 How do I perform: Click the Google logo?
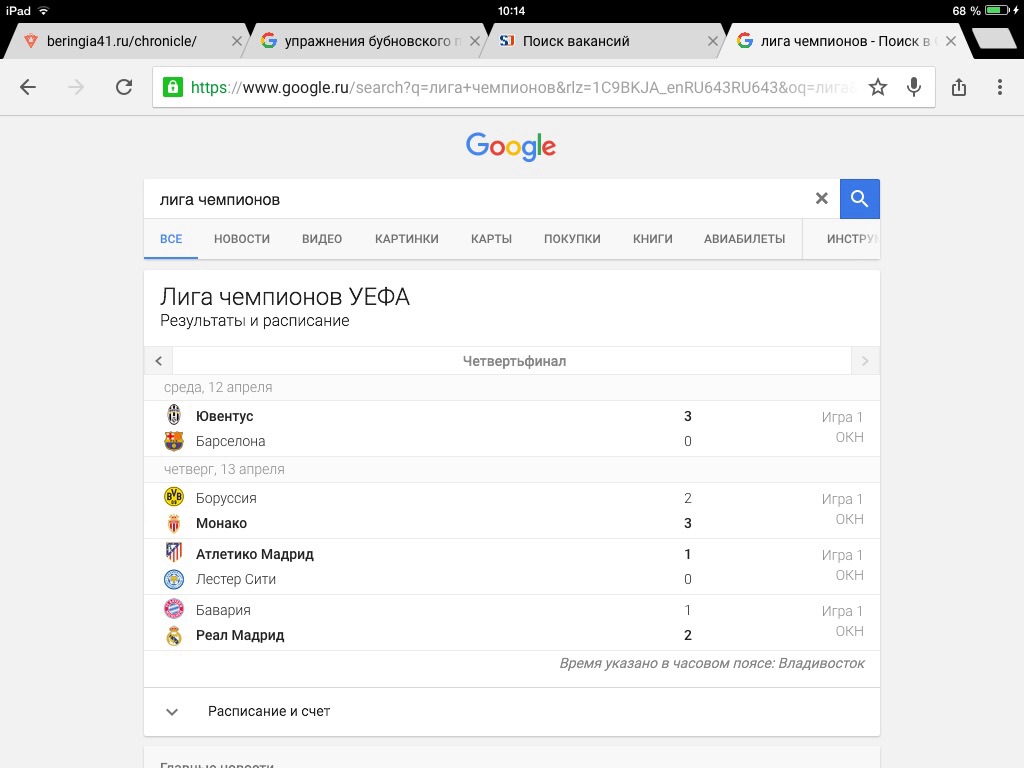point(511,147)
